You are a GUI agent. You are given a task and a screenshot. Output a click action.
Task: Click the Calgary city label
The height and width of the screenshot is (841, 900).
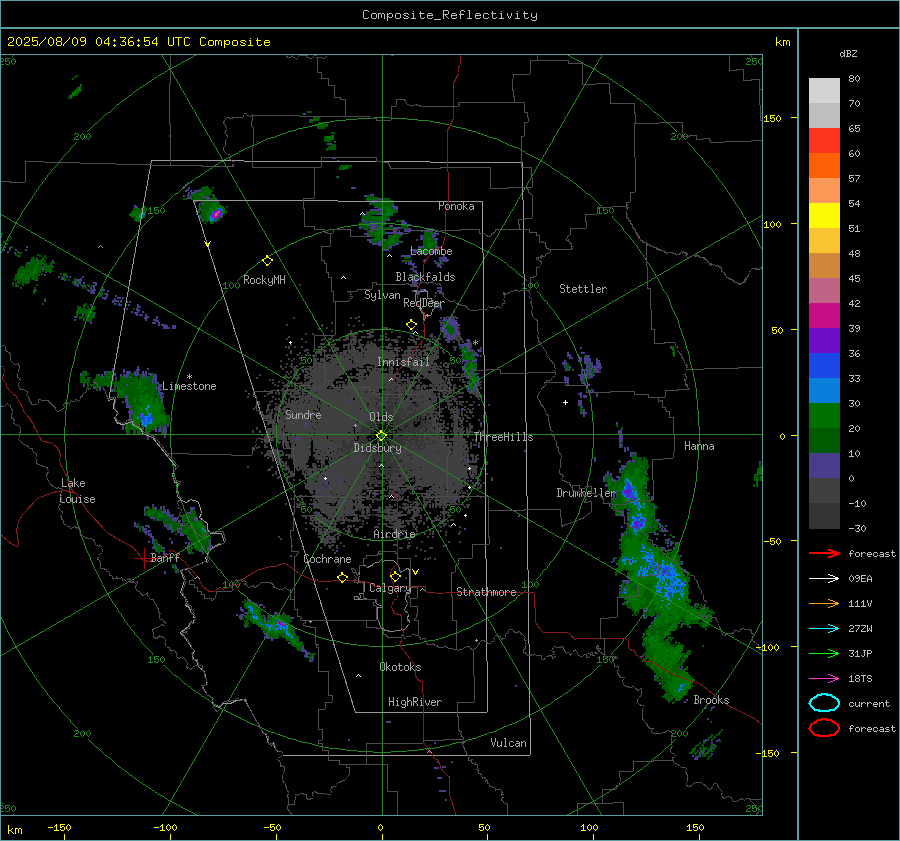pyautogui.click(x=390, y=588)
